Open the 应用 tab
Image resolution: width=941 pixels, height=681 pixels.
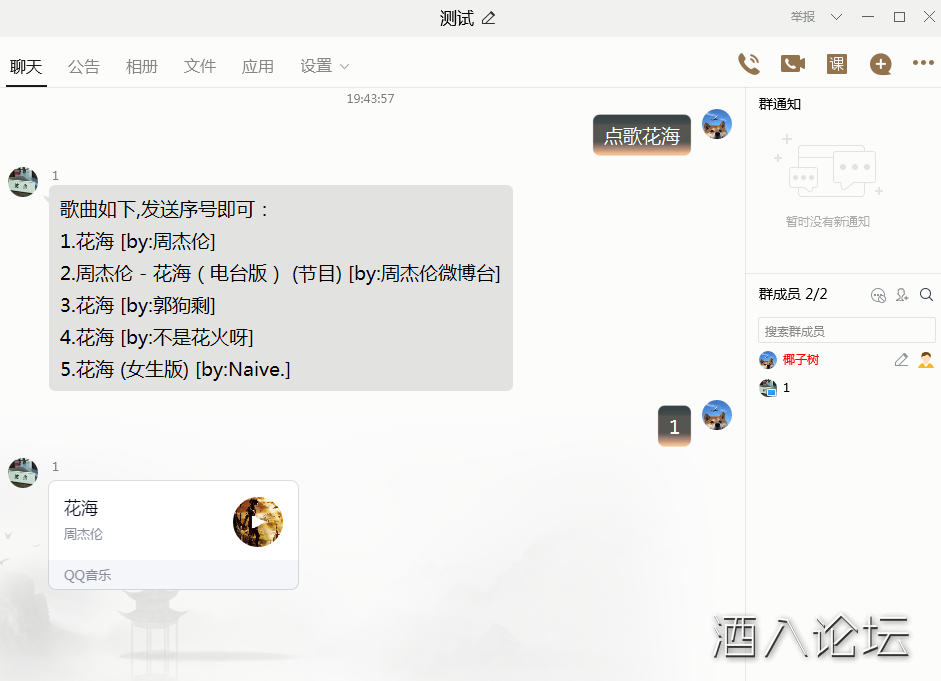coord(257,67)
